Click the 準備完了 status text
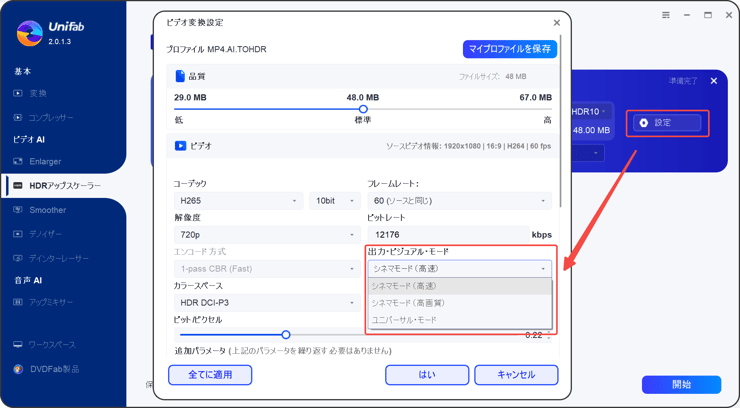Screen dimensions: 740x408 pyautogui.click(x=683, y=81)
